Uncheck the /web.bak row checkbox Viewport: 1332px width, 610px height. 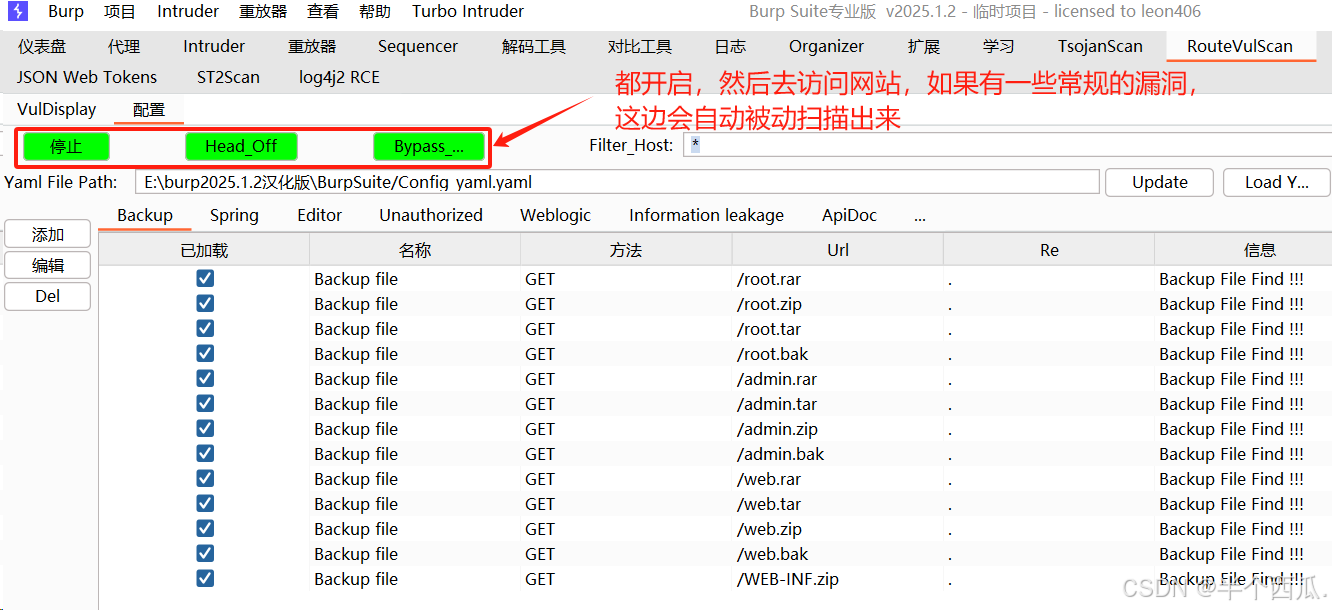[x=205, y=553]
